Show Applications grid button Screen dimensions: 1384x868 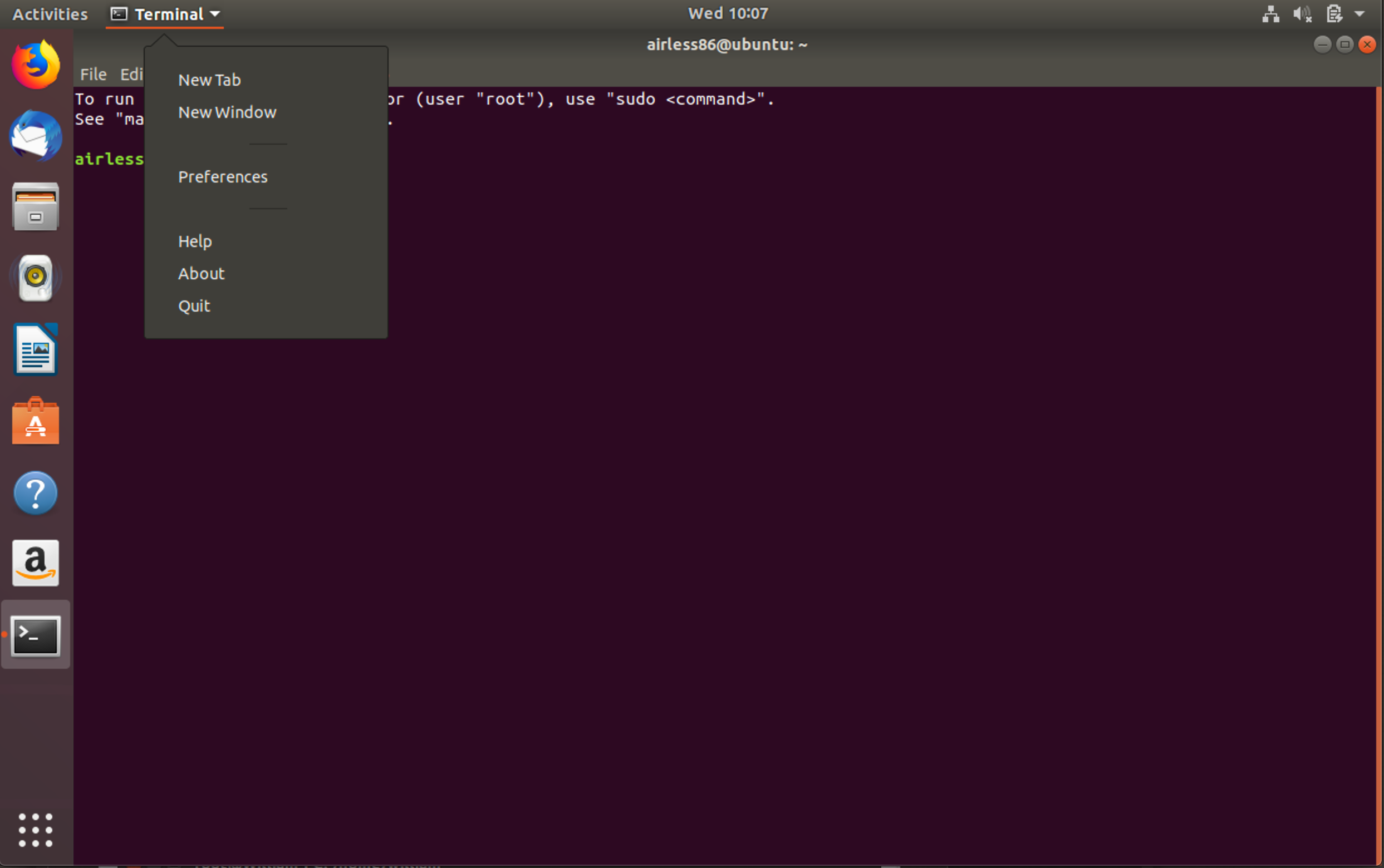(36, 830)
